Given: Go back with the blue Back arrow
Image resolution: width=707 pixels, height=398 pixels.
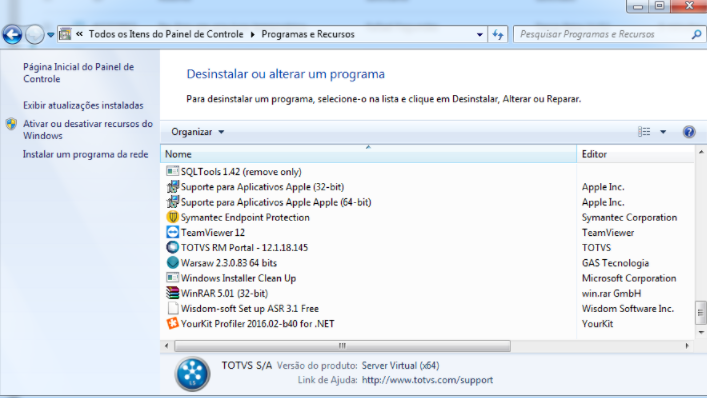Looking at the screenshot, I should [x=12, y=34].
